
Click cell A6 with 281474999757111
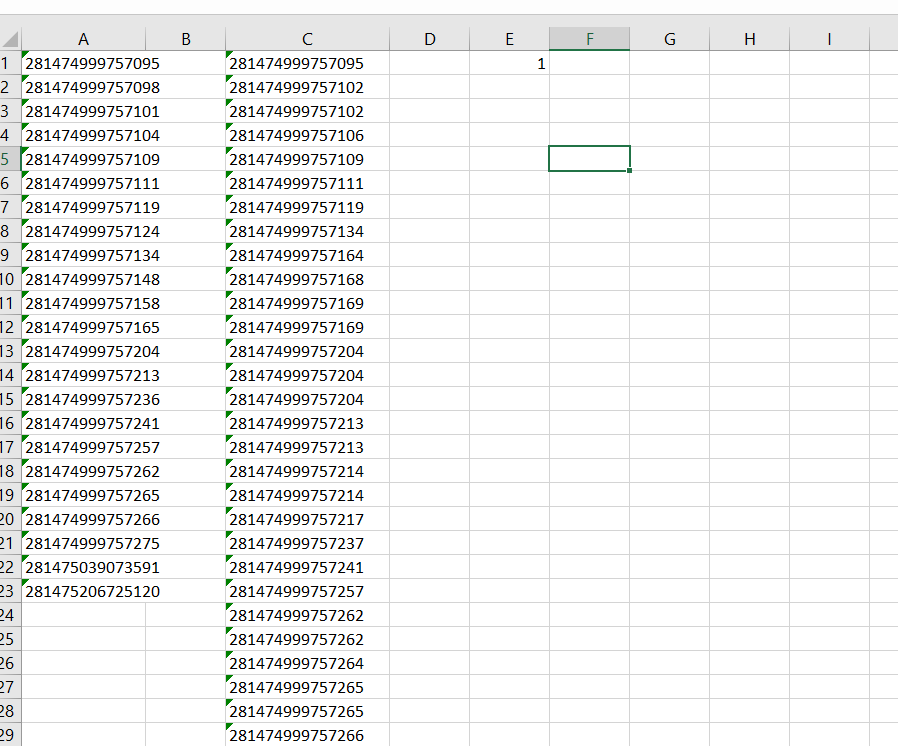tap(84, 183)
